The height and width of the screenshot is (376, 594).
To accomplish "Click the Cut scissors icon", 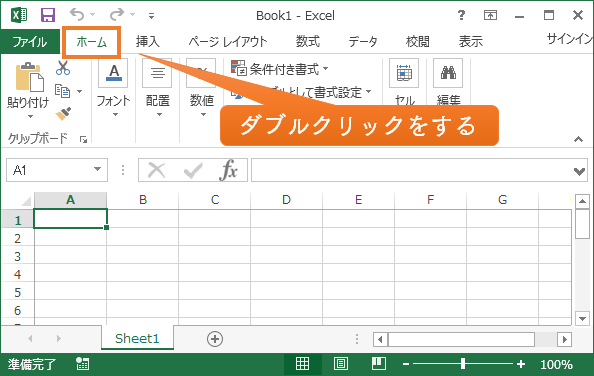I will pos(63,68).
